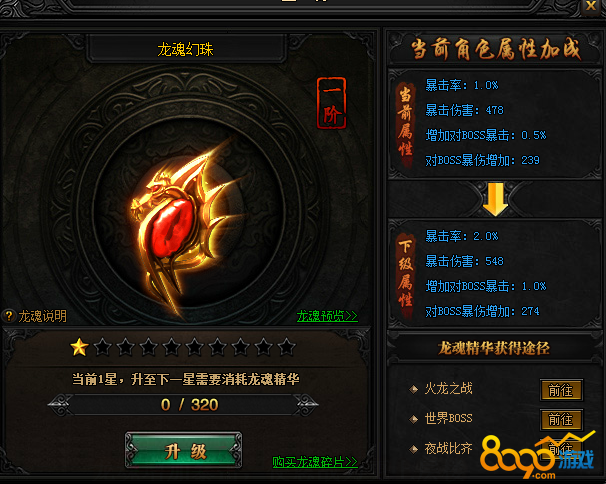Viewport: 606px width, 484px height.
Task: Go to 世界BOSS via 前往 button
Action: pos(561,419)
